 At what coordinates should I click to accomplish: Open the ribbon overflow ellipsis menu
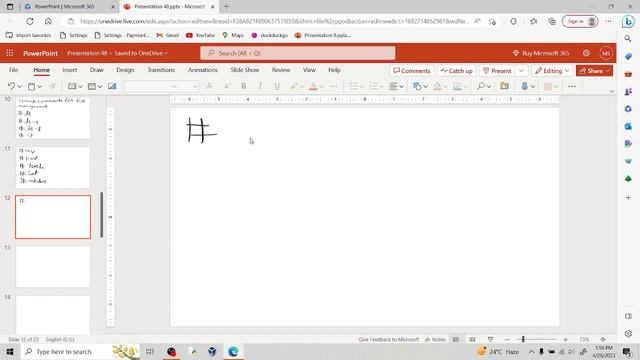(572, 86)
